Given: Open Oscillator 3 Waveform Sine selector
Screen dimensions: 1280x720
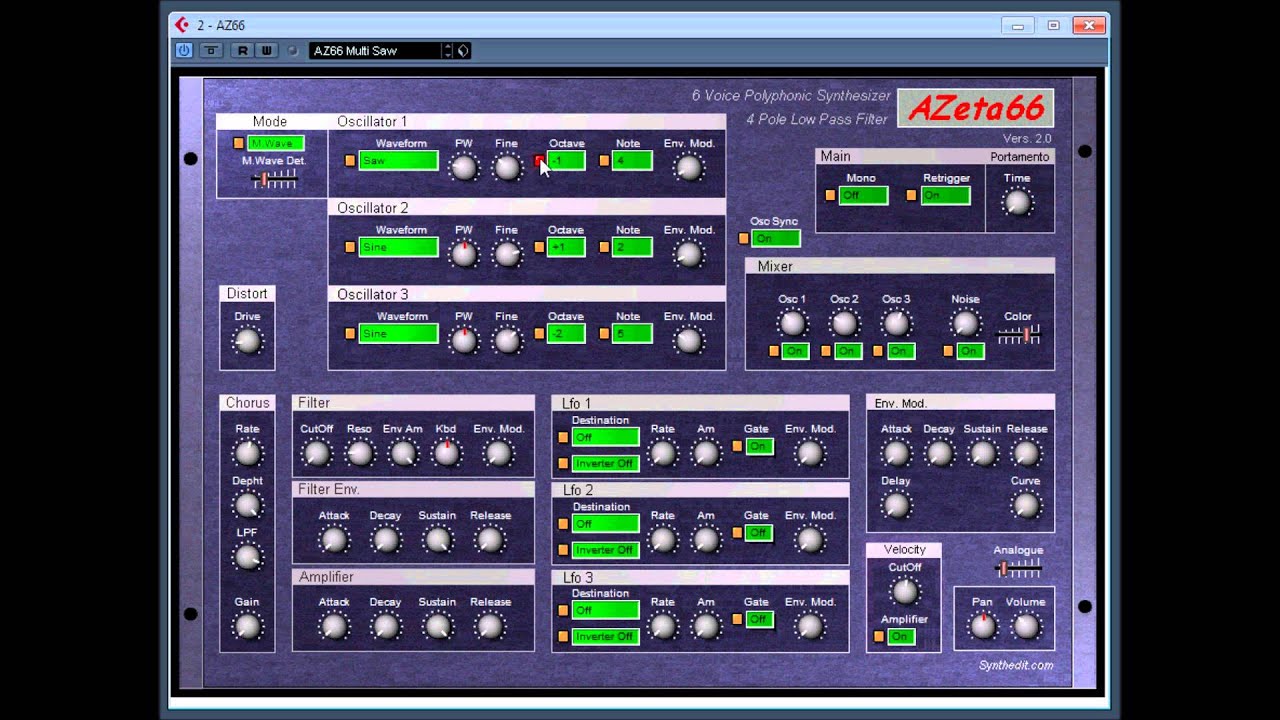Looking at the screenshot, I should pyautogui.click(x=398, y=333).
